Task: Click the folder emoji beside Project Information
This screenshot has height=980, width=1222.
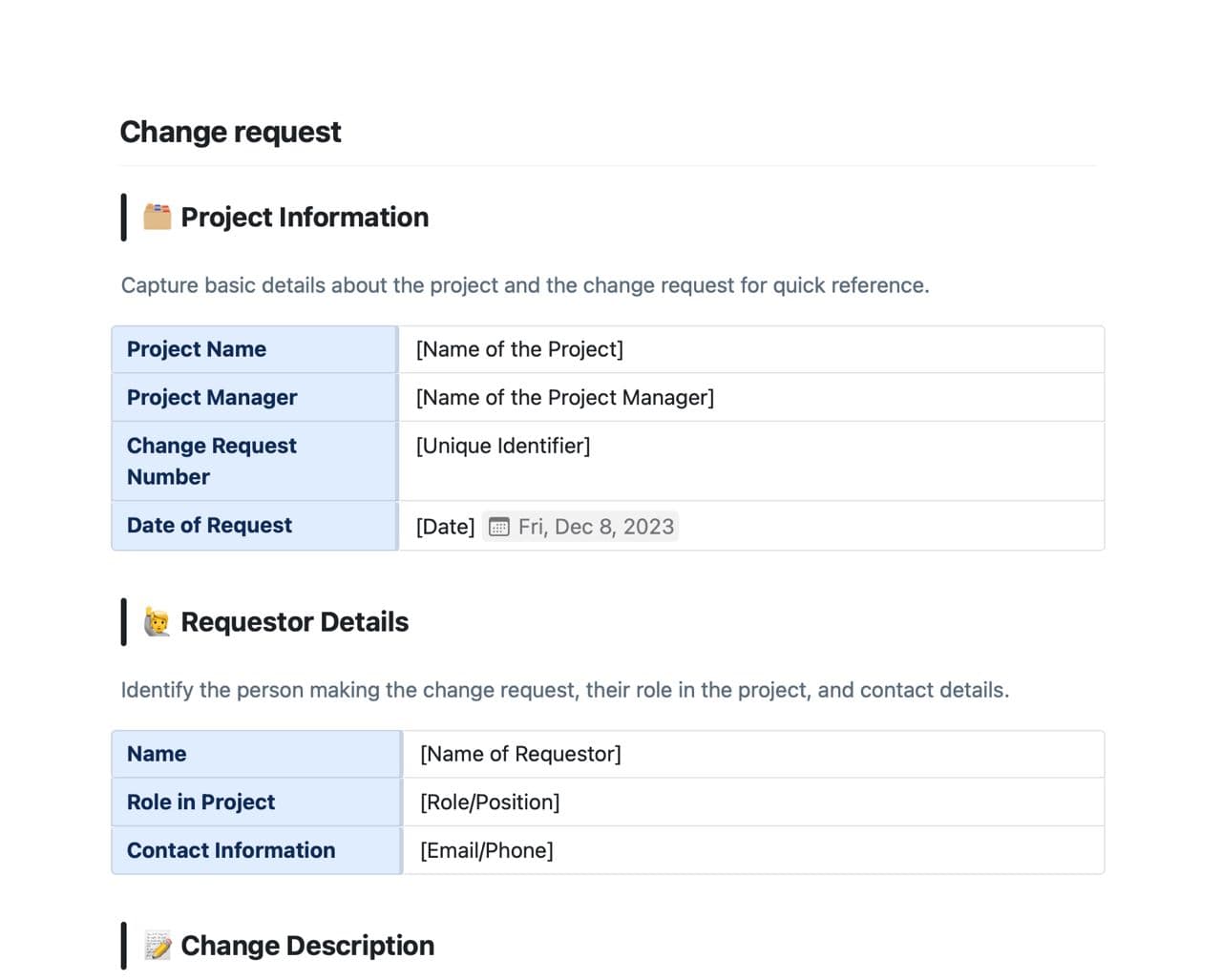Action: (x=157, y=217)
